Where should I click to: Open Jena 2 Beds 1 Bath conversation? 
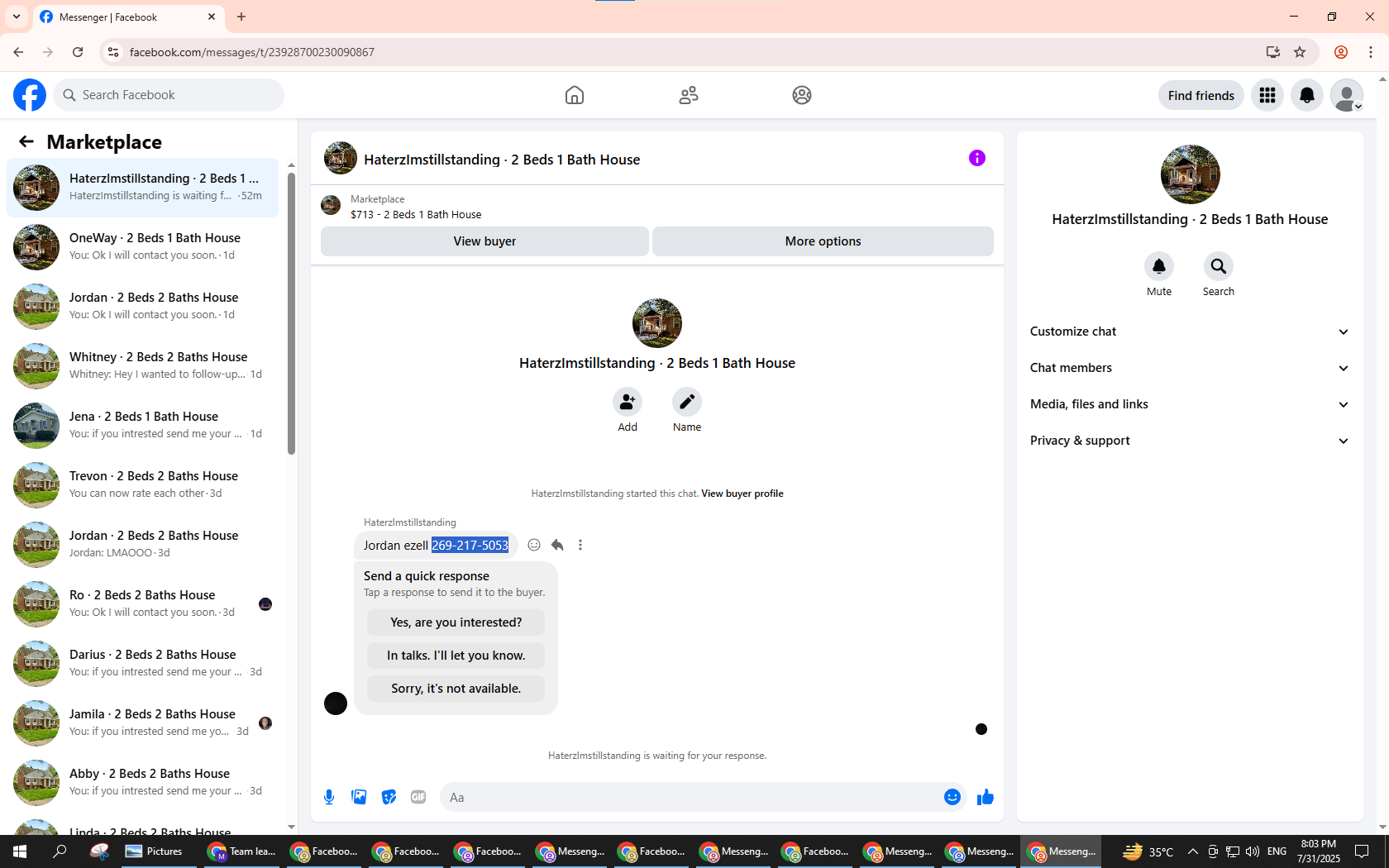[143, 426]
